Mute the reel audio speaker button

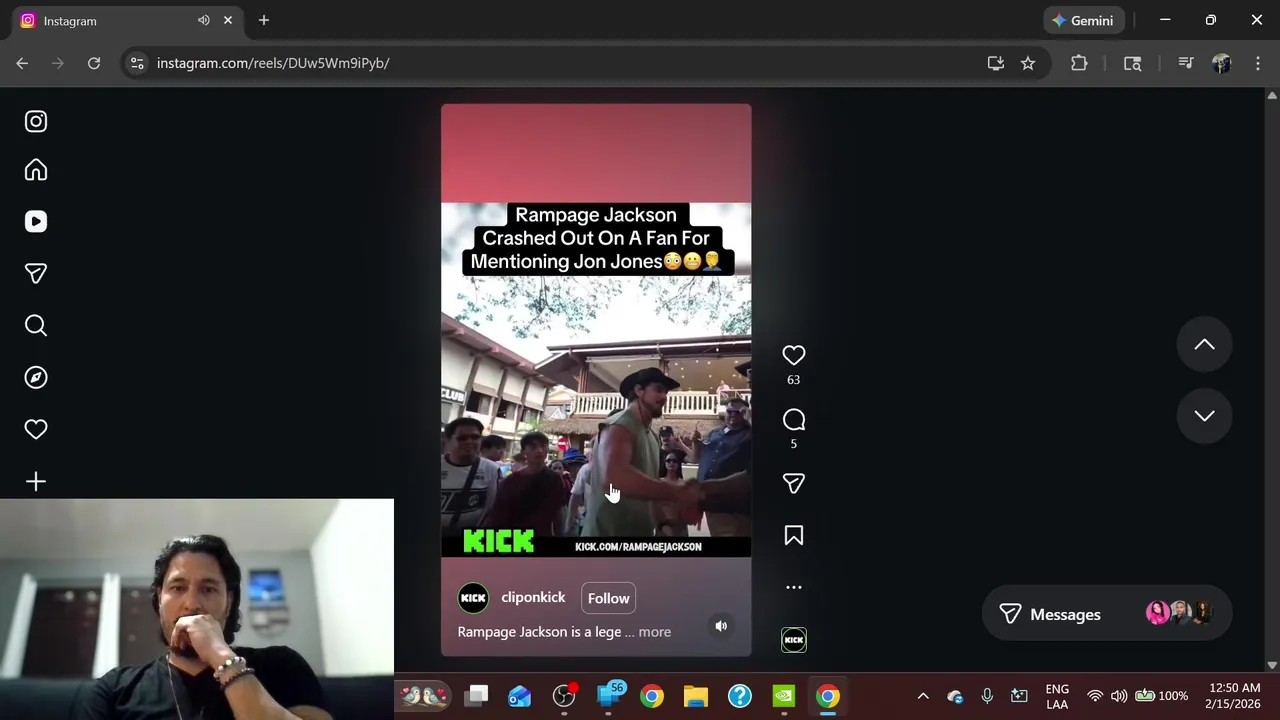pos(721,626)
